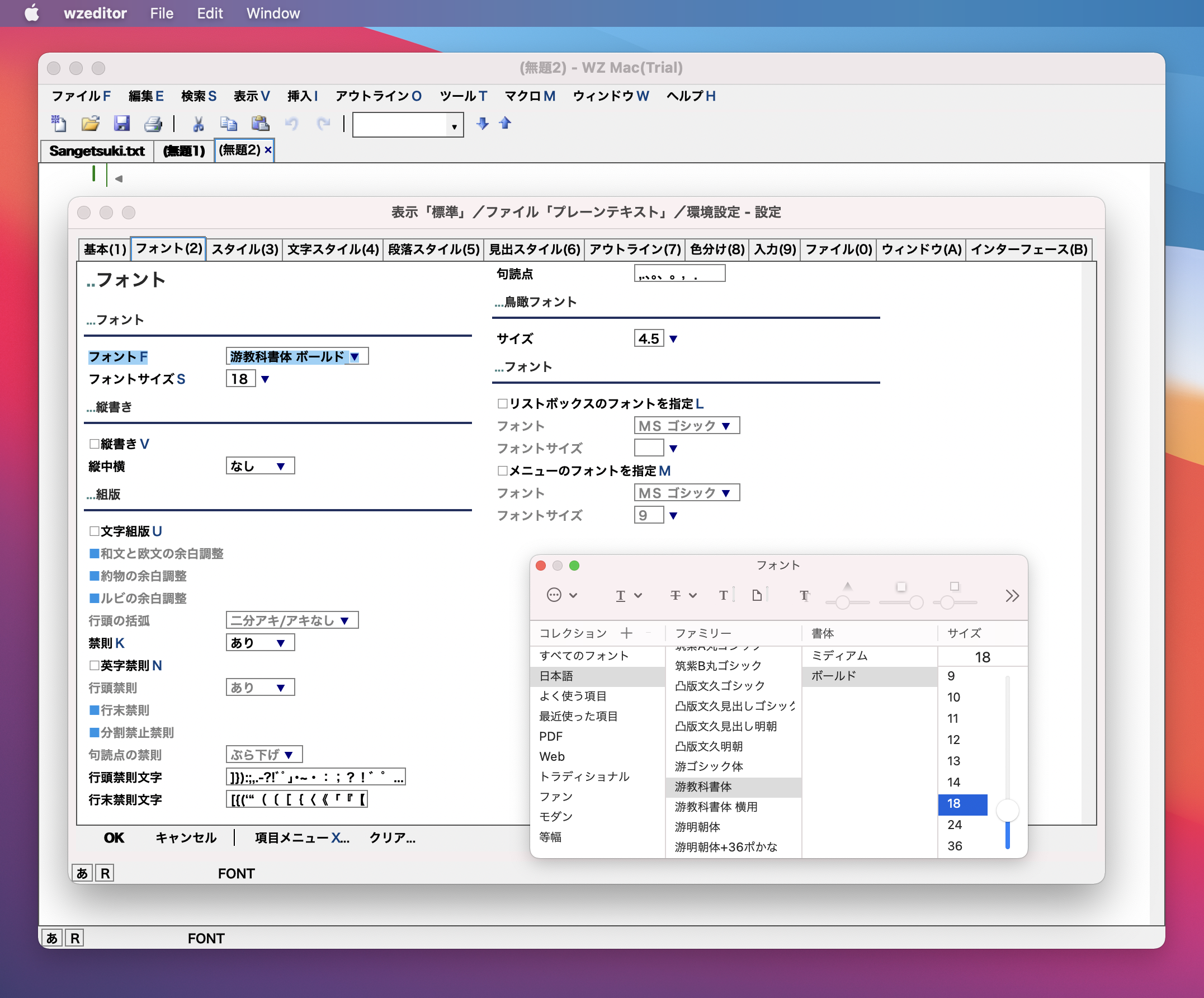Screen dimensions: 1204x998
Task: Switch to the スタイル(3) tab
Action: point(244,249)
